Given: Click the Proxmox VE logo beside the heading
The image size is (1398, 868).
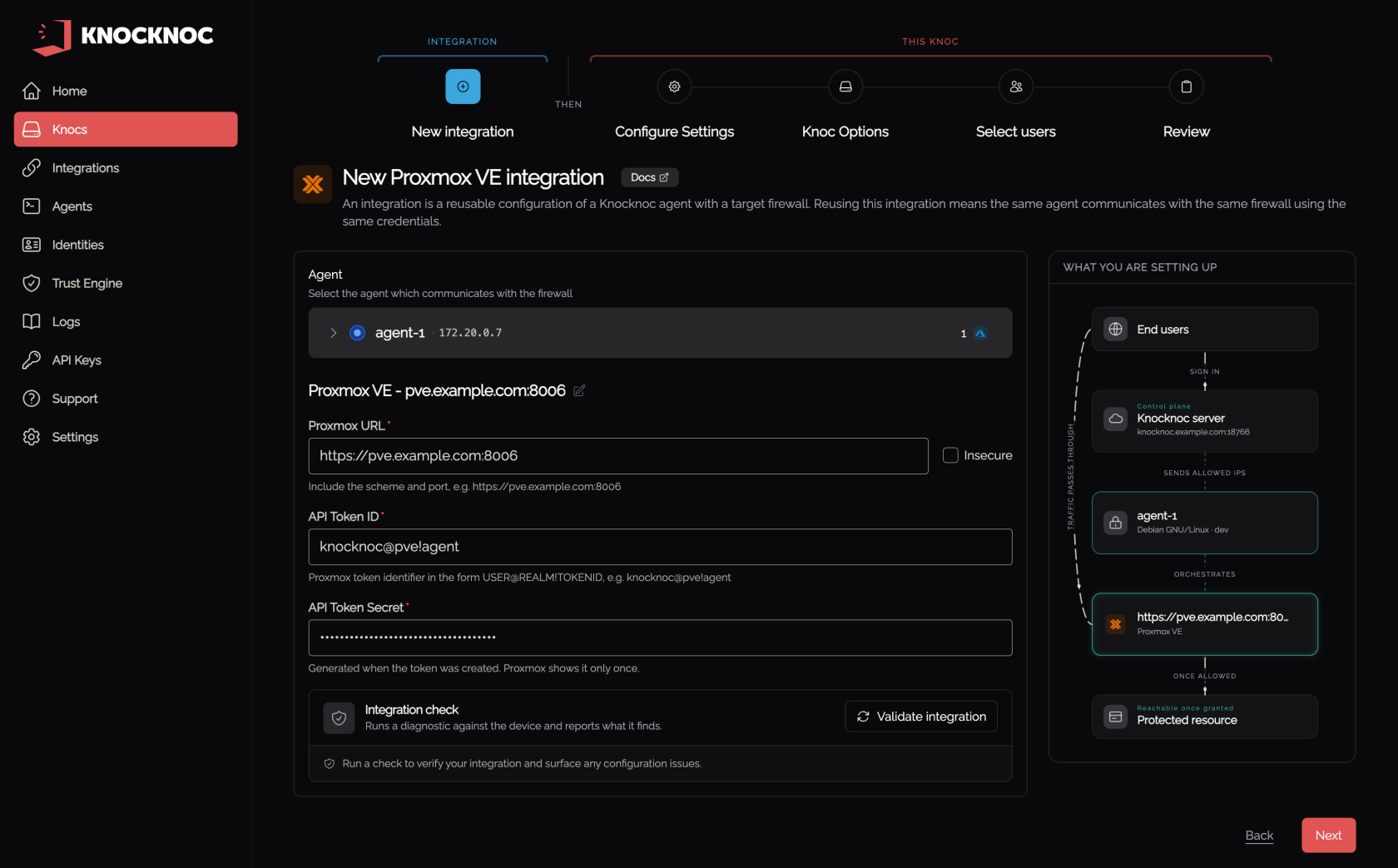Looking at the screenshot, I should click(x=313, y=184).
